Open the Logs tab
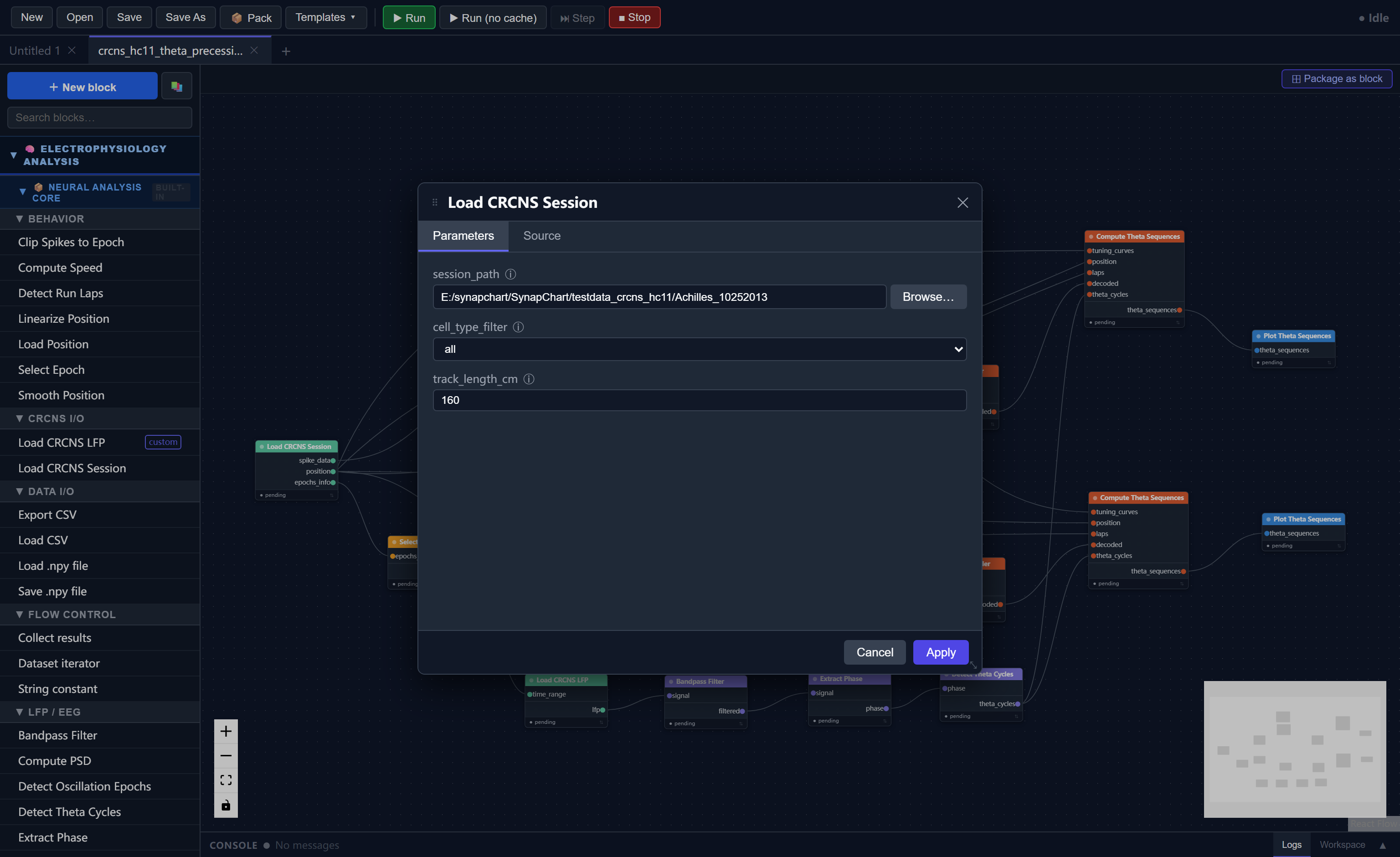 click(1292, 845)
